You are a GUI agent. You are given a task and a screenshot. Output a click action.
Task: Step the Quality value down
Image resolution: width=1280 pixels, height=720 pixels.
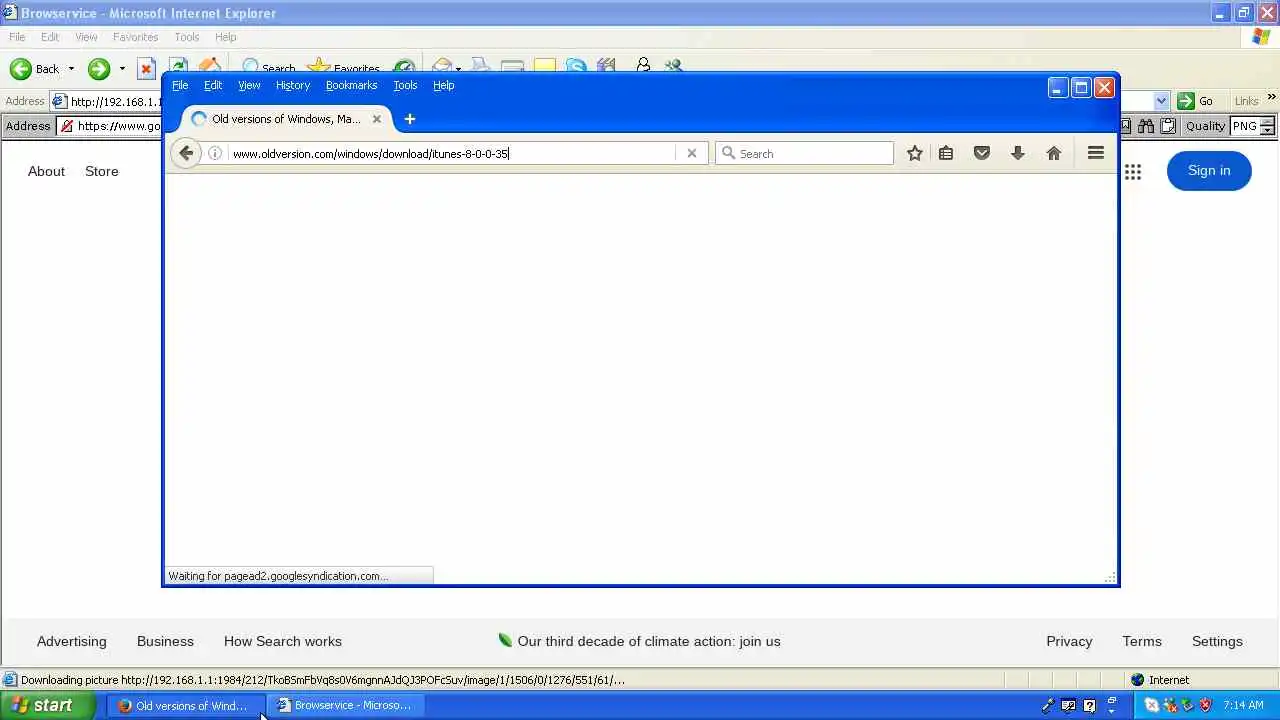click(1267, 130)
